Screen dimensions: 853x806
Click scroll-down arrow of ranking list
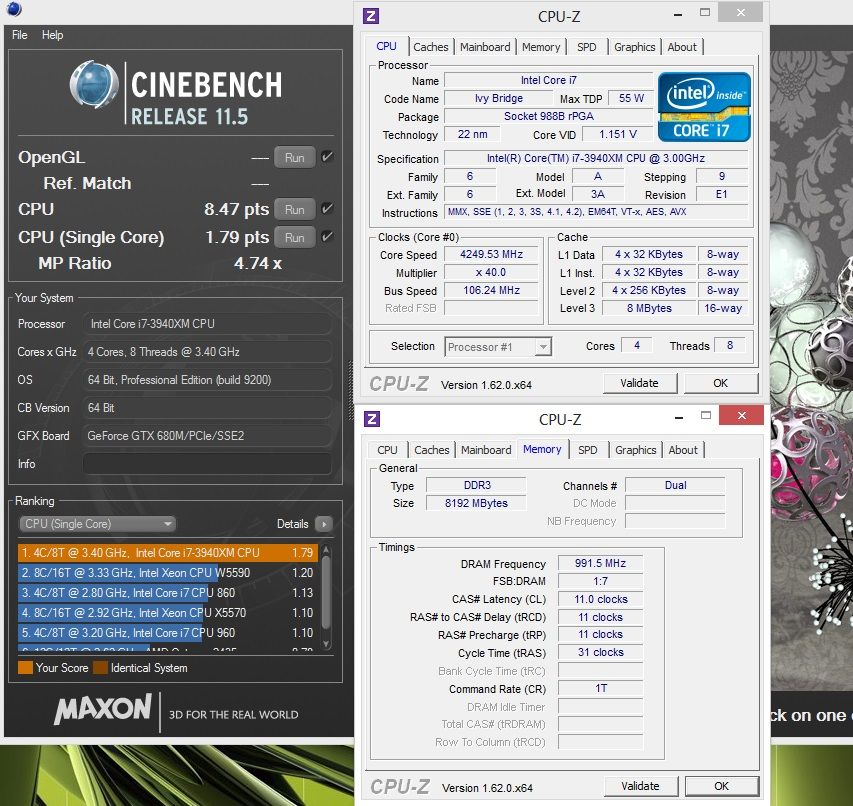coord(326,644)
